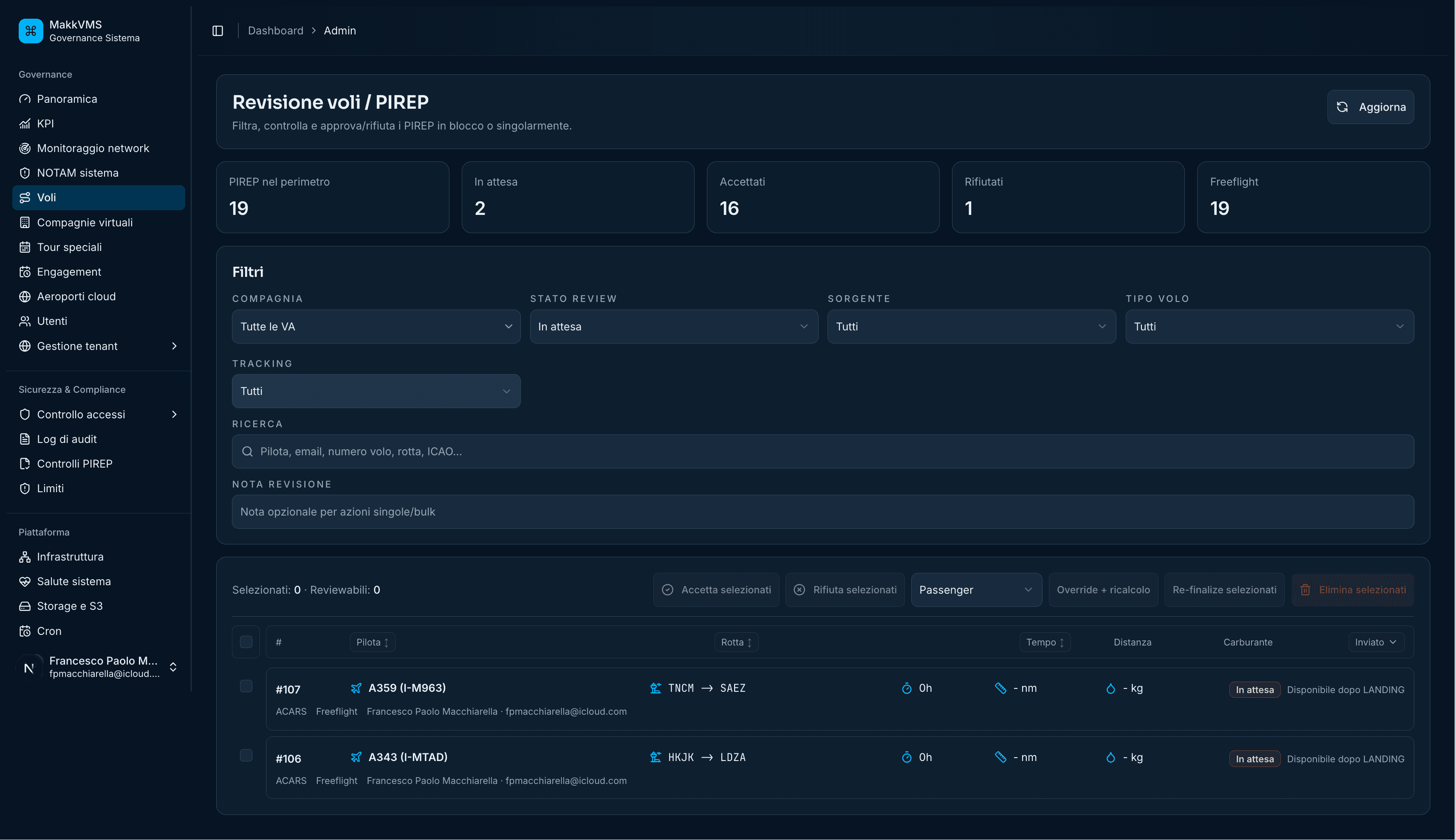Expand the Gestione tenant submenu
This screenshot has width=1455, height=840.
174,346
